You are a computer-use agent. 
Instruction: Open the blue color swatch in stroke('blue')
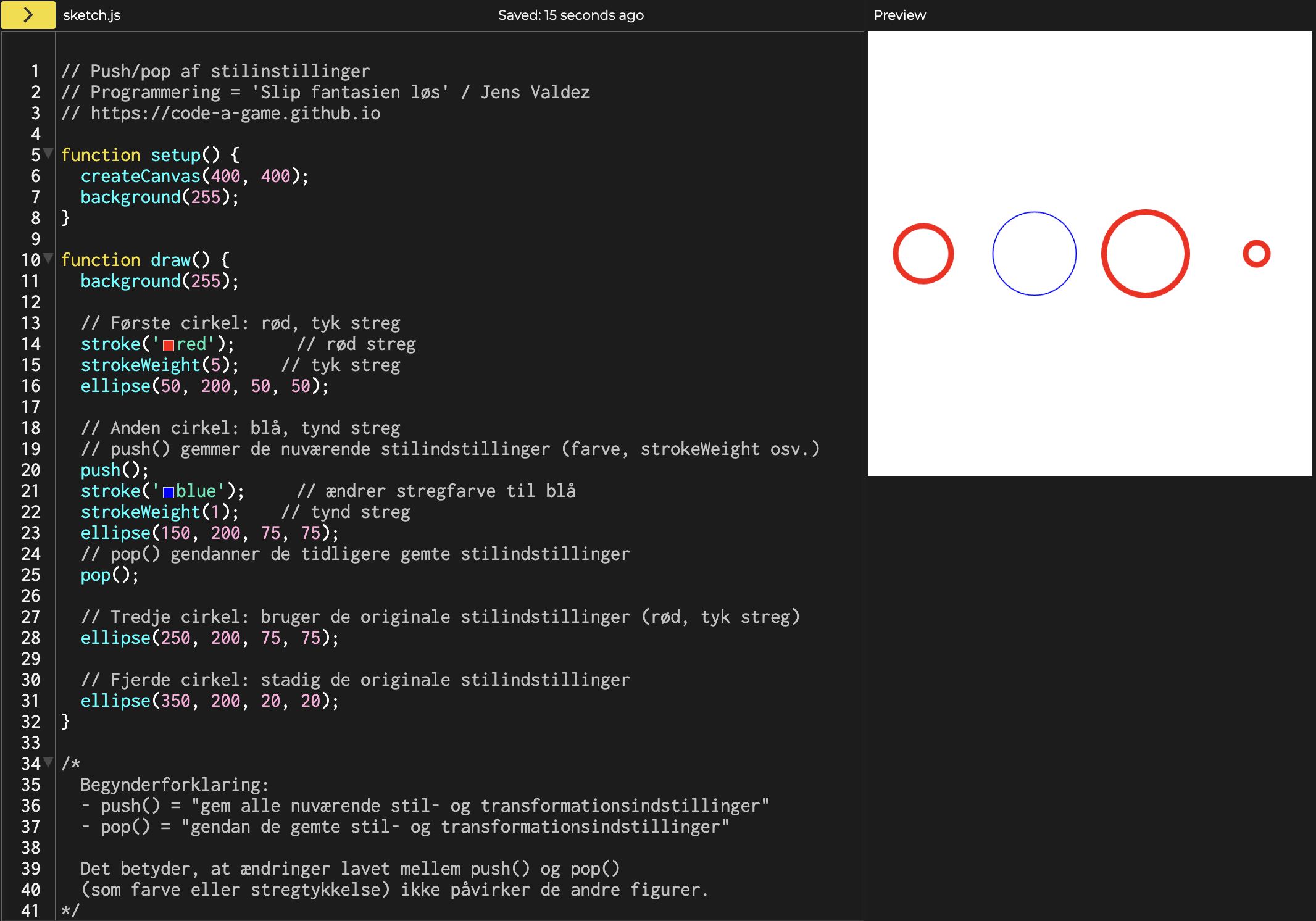(168, 492)
